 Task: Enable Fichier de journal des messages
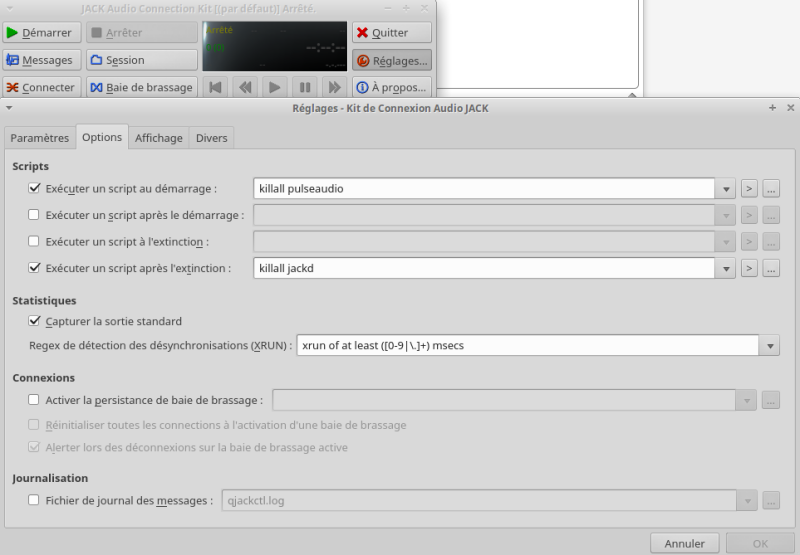34,500
